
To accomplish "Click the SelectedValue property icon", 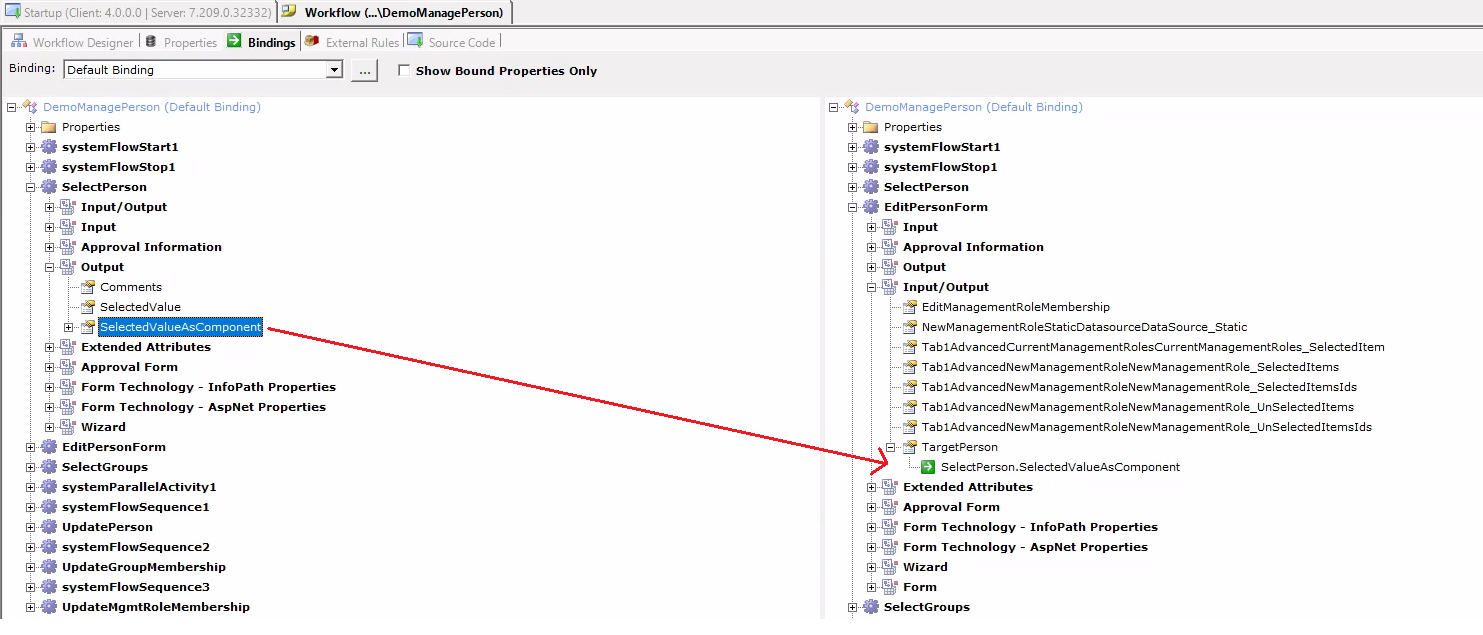I will coord(88,307).
